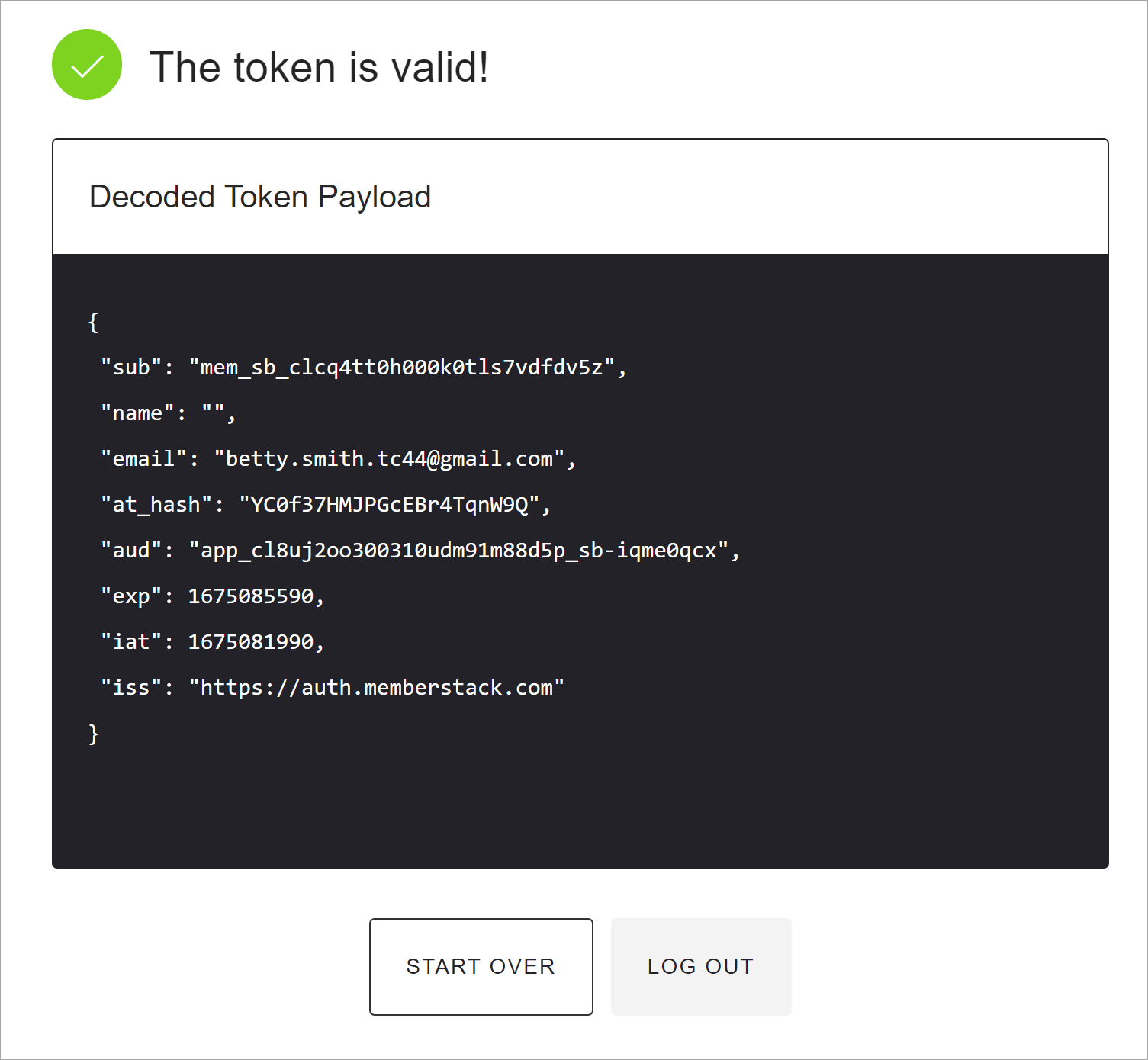Click the "aud" app ID value
This screenshot has width=1148, height=1060.
point(458,551)
